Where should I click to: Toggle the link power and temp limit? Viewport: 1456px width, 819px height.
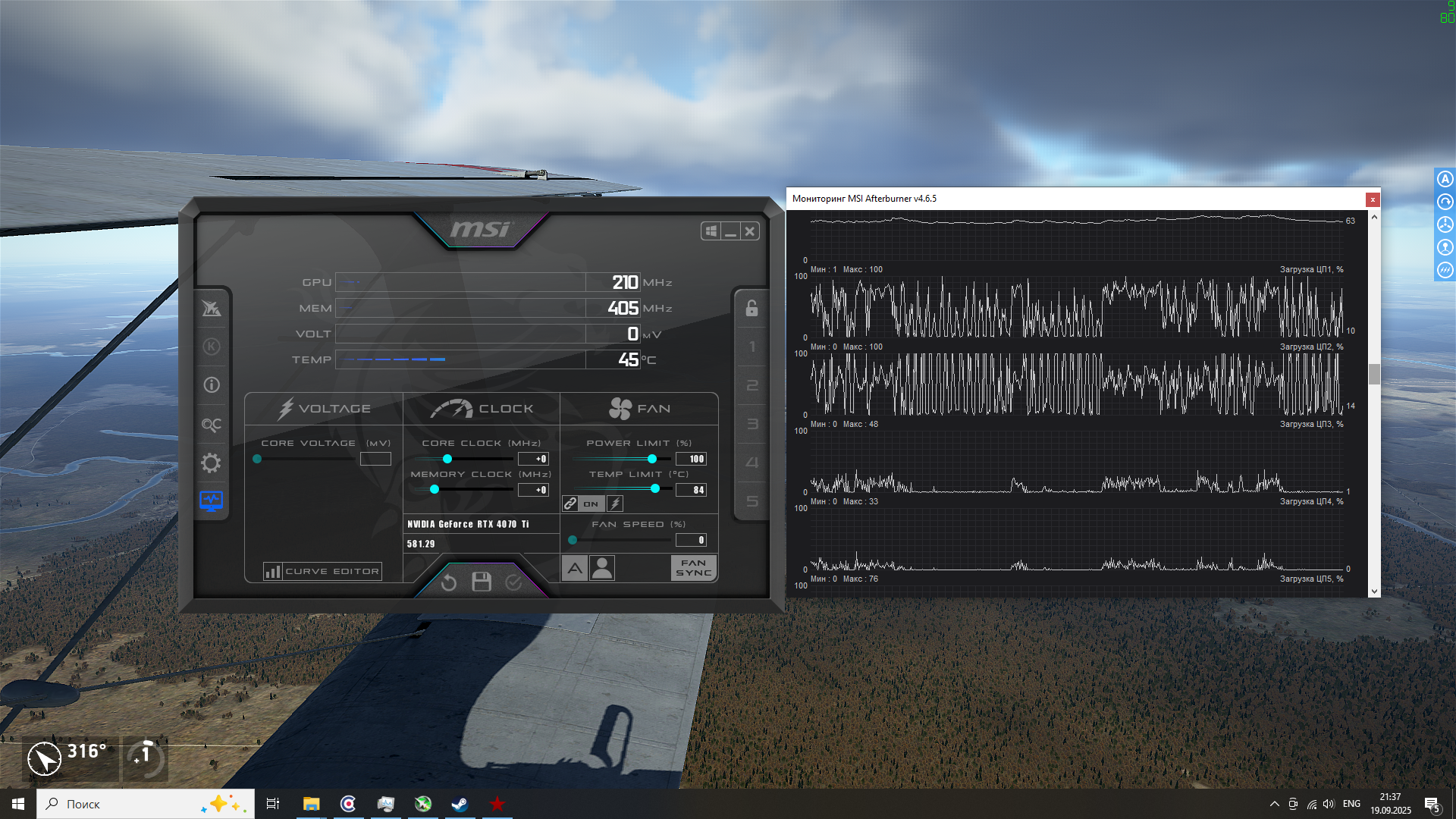click(570, 504)
